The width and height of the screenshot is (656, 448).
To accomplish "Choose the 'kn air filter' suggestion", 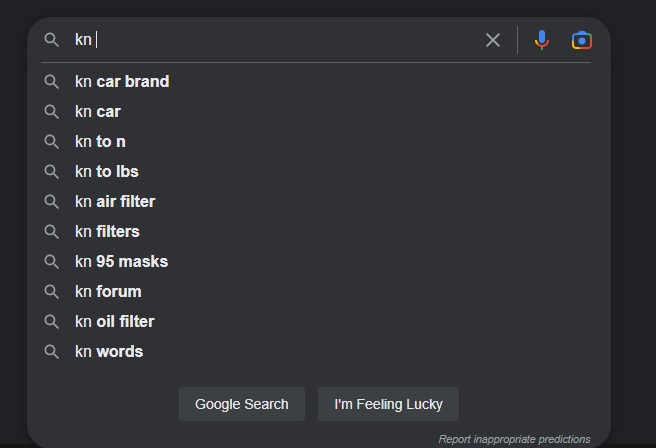I will click(x=115, y=202).
